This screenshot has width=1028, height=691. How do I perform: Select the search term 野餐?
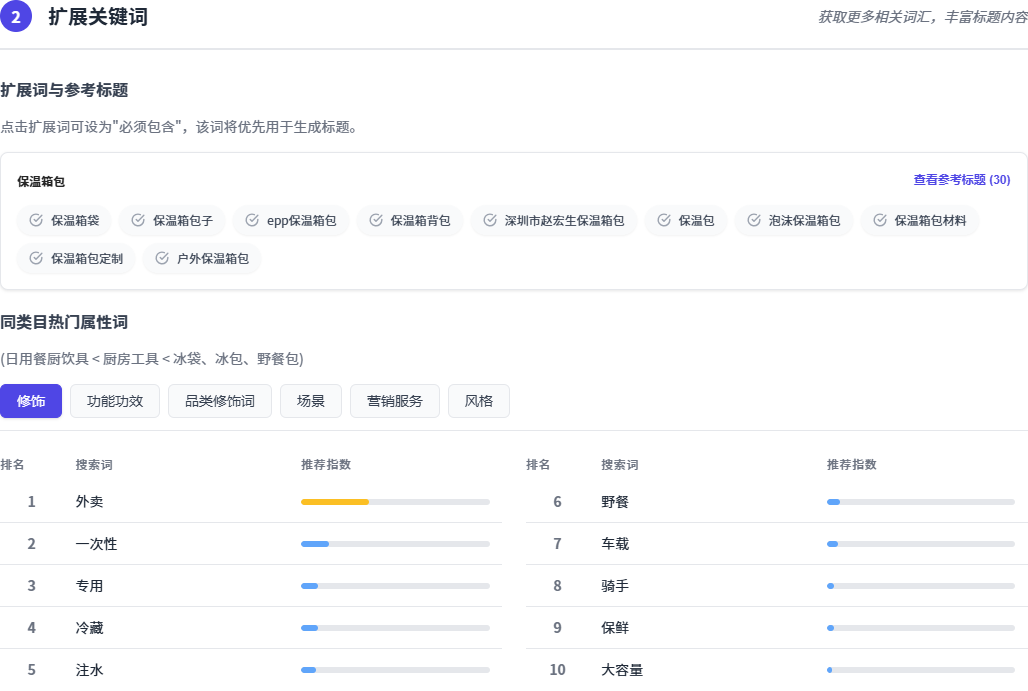(x=615, y=502)
